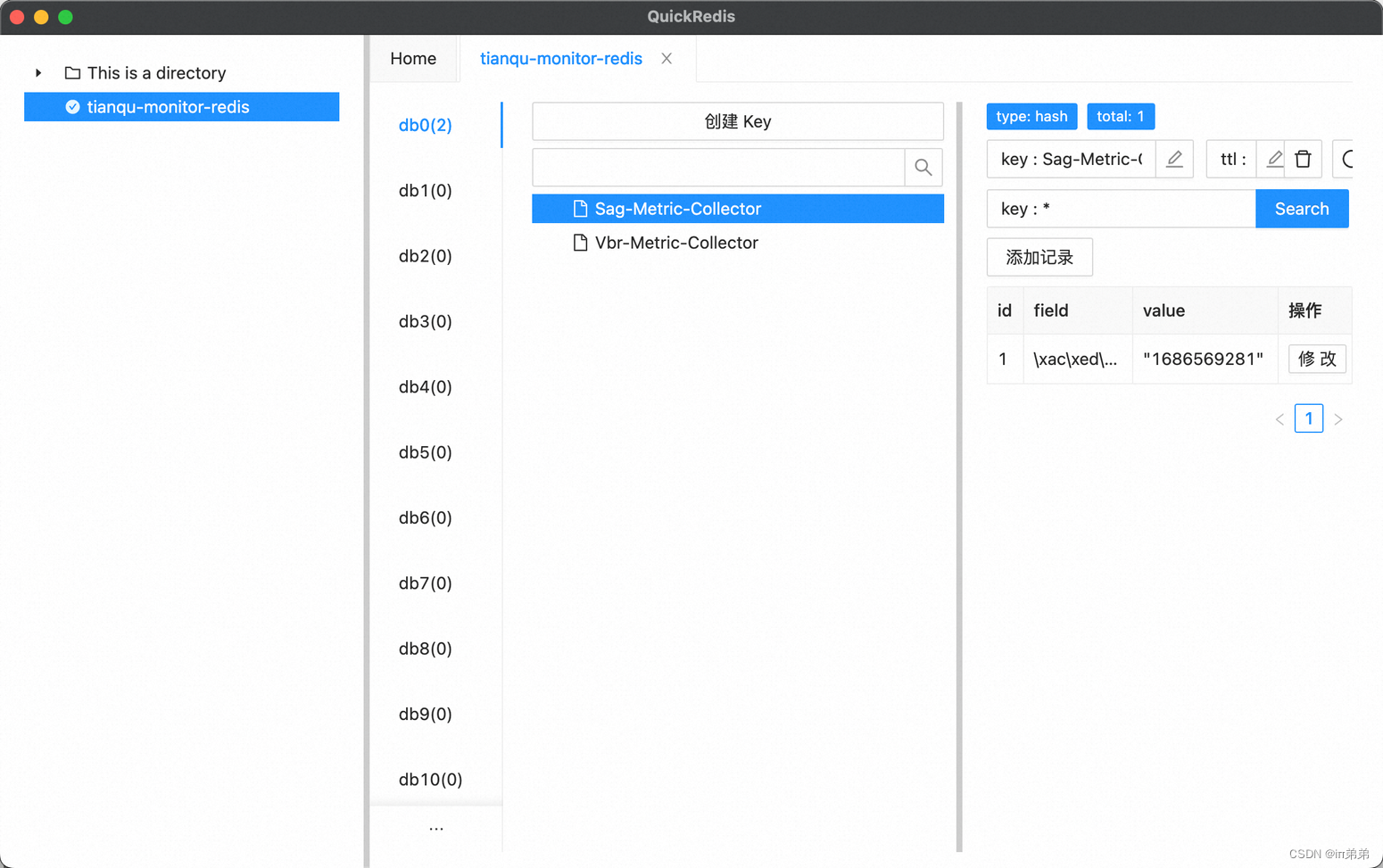Switch to the Home tab
This screenshot has height=868, width=1383.
pos(413,59)
